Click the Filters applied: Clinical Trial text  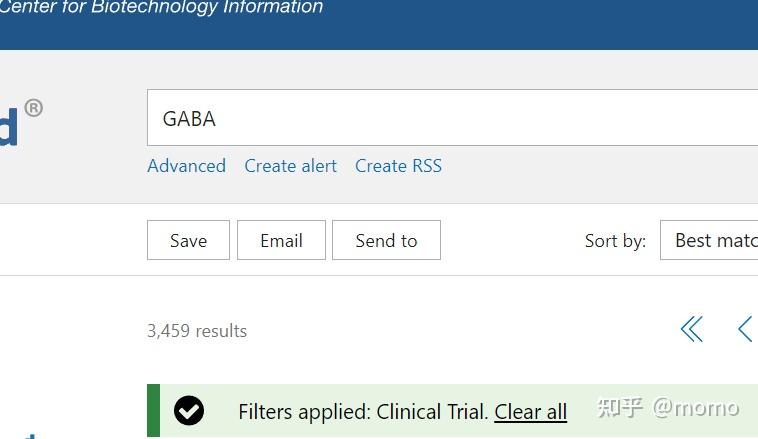[x=363, y=412]
